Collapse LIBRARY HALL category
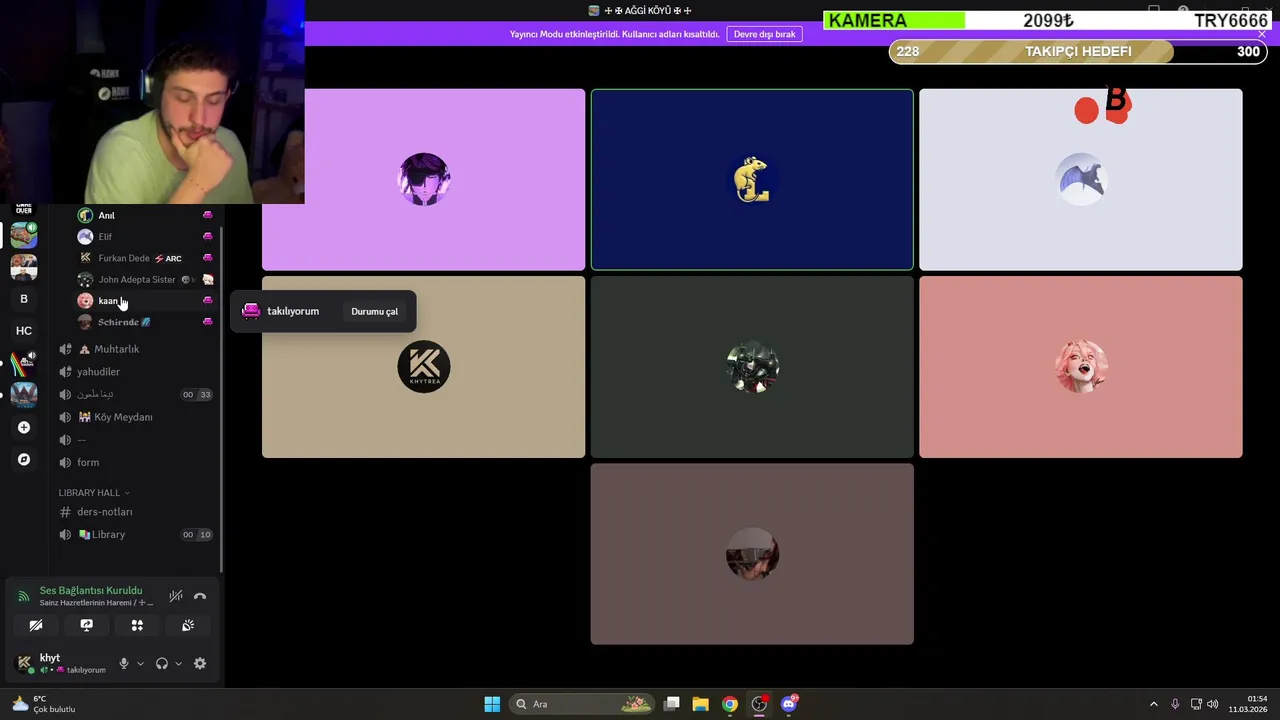1280x720 pixels. tap(94, 492)
